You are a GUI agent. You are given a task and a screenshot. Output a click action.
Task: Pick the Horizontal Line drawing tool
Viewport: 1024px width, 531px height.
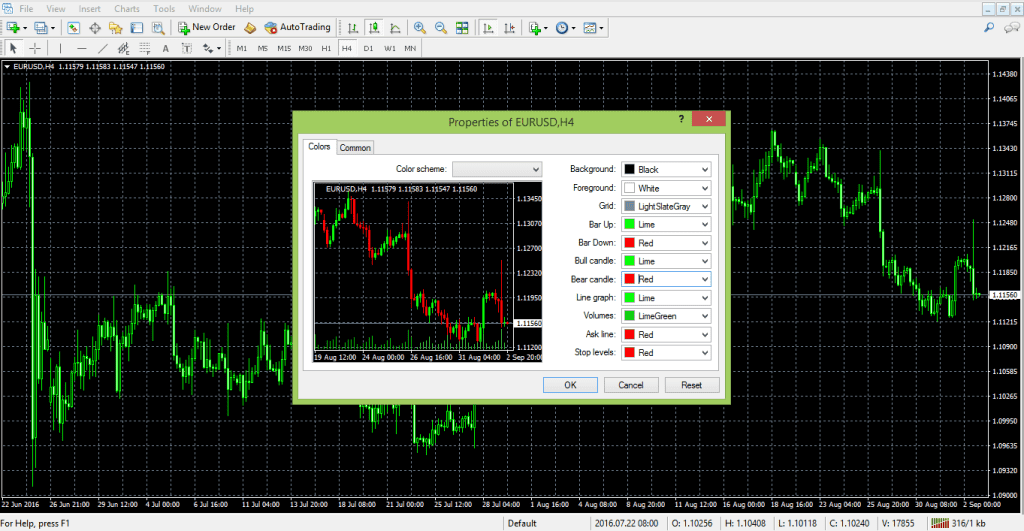coord(81,48)
